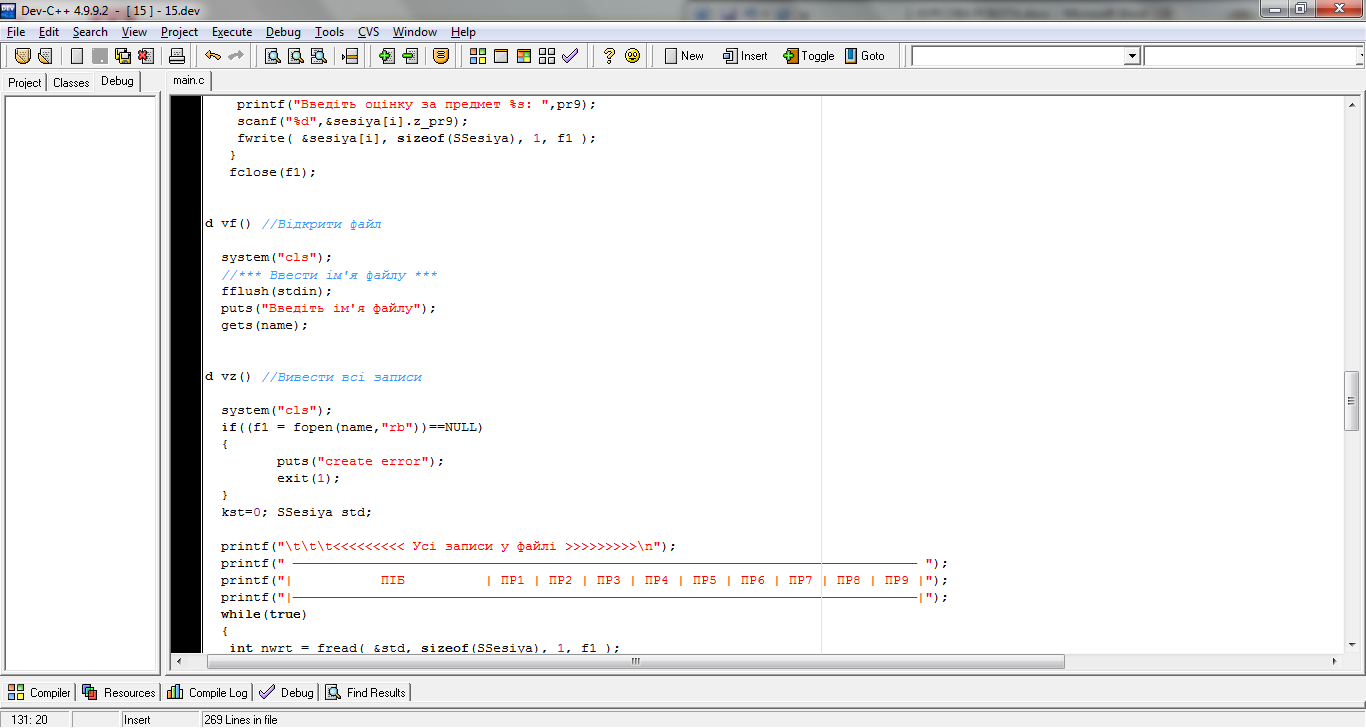Open the File menu
1366x728 pixels.
16,32
